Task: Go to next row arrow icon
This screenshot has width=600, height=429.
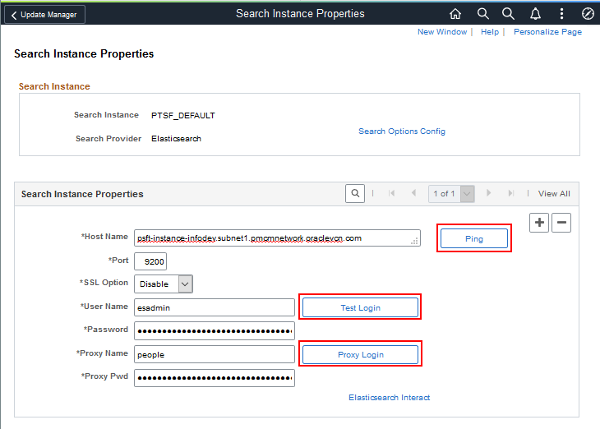Action: (x=489, y=193)
